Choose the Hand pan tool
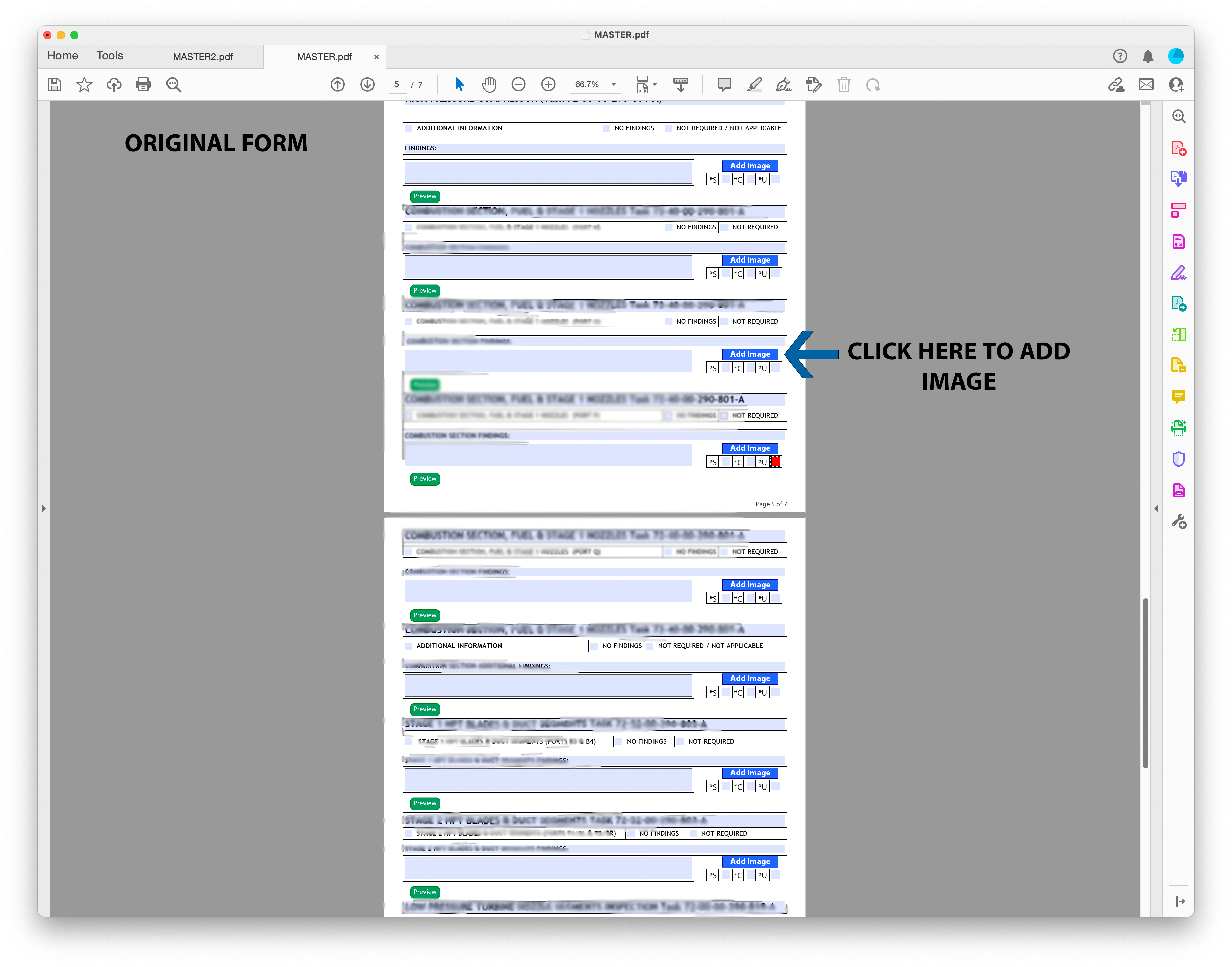Screen dimensions: 1232x967 489,85
